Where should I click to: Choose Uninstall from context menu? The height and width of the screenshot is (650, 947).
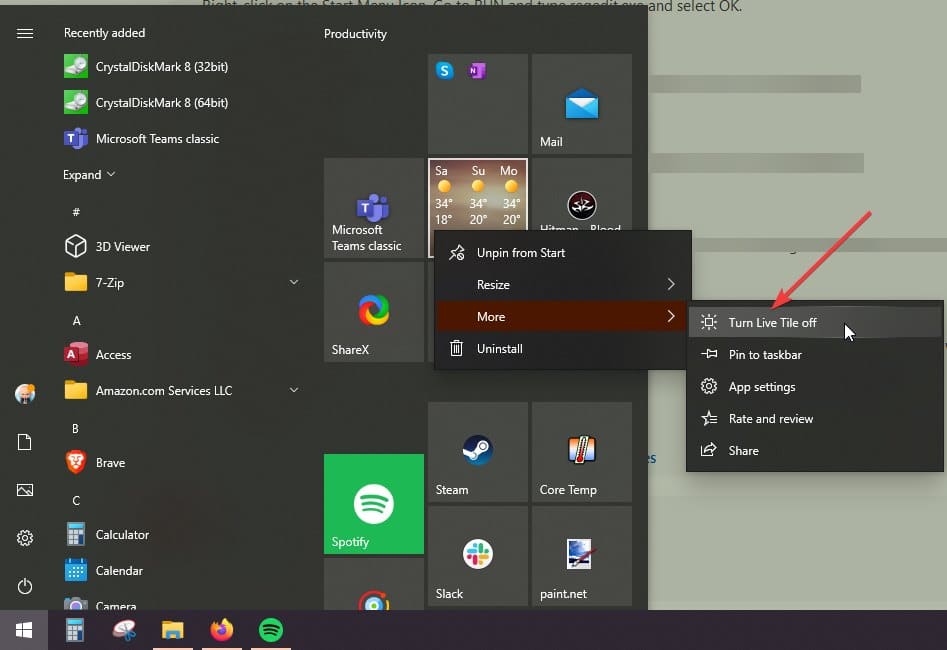pos(562,349)
